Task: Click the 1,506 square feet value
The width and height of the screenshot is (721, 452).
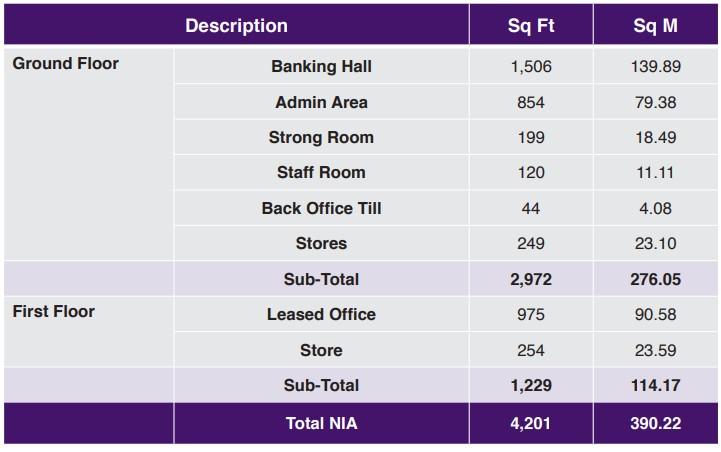Action: [x=530, y=66]
